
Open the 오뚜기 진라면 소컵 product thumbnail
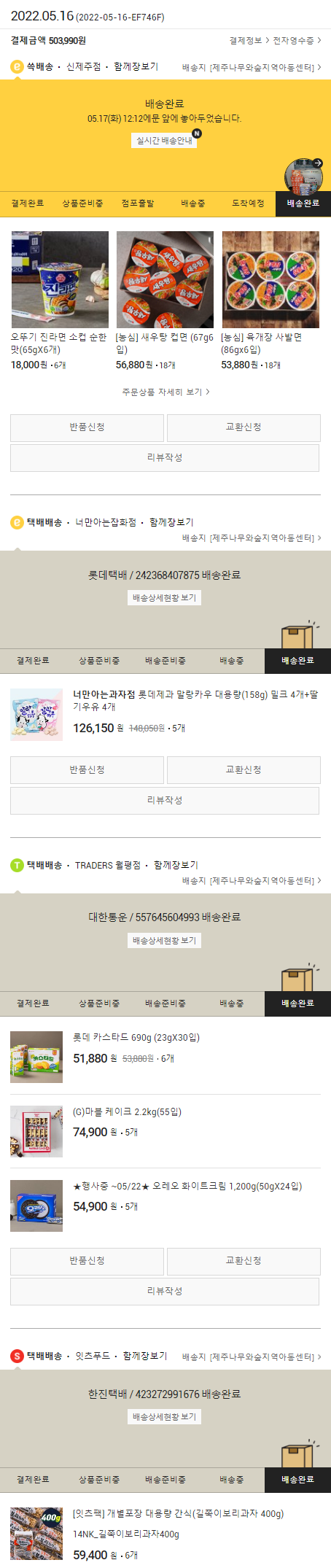pyautogui.click(x=60, y=279)
